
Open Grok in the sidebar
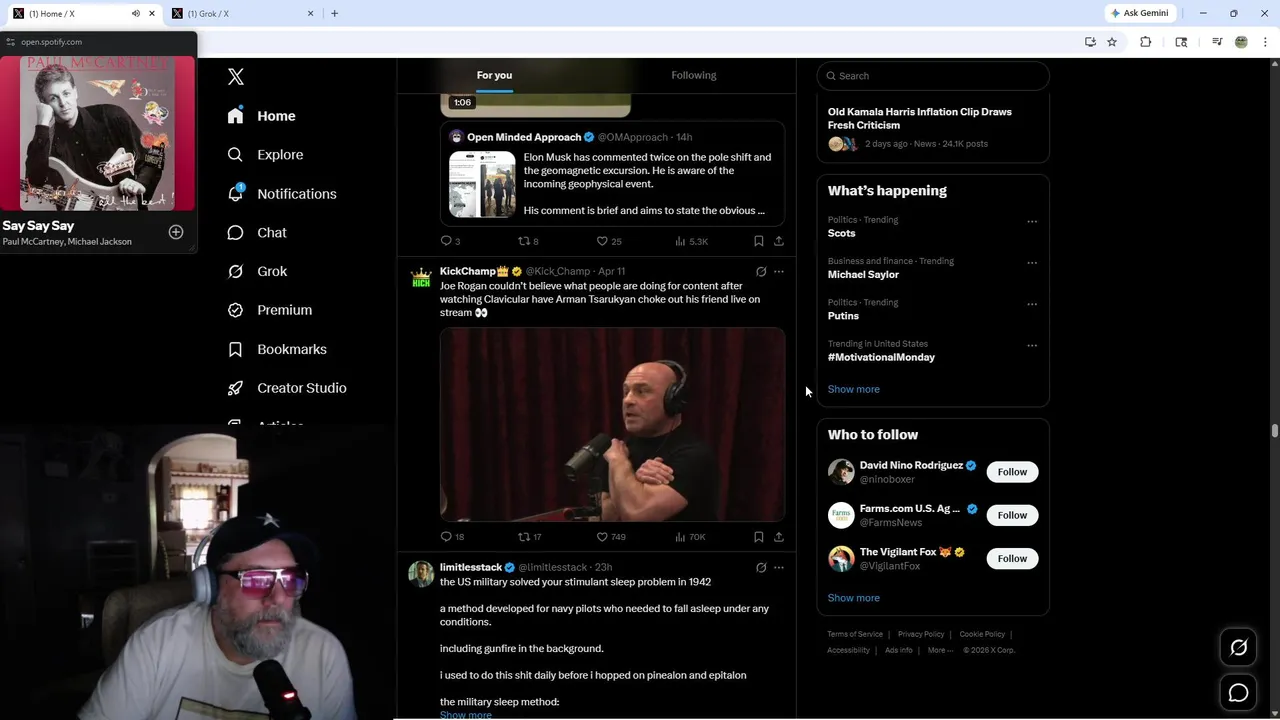pos(257,271)
